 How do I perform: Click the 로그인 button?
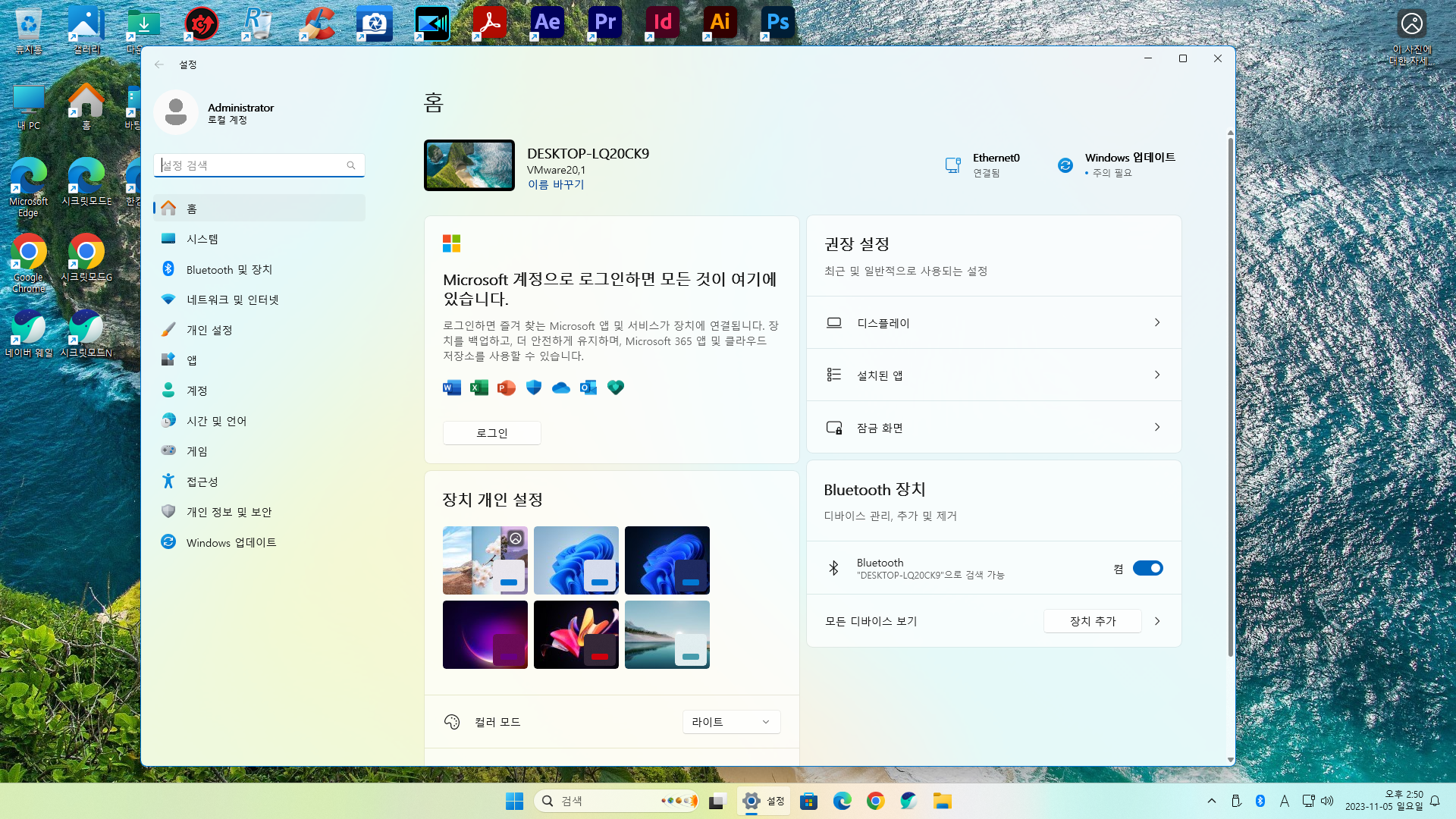click(491, 433)
